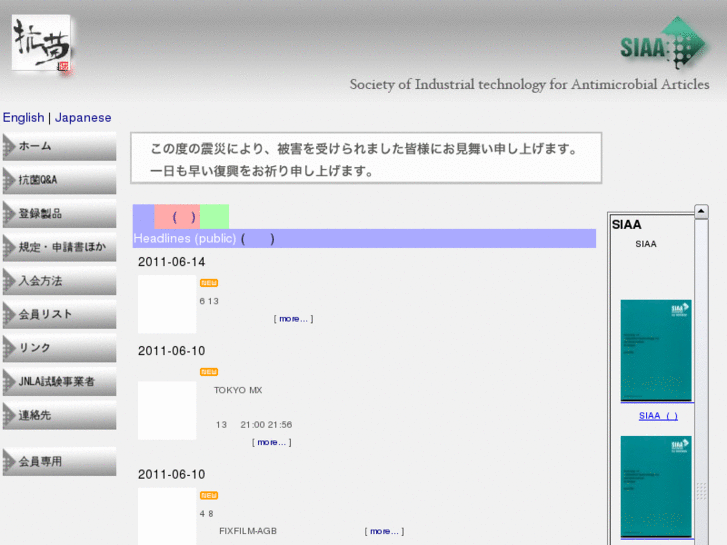
Task: Click thumbnail of 2011-06-14 news item
Action: click(x=167, y=304)
